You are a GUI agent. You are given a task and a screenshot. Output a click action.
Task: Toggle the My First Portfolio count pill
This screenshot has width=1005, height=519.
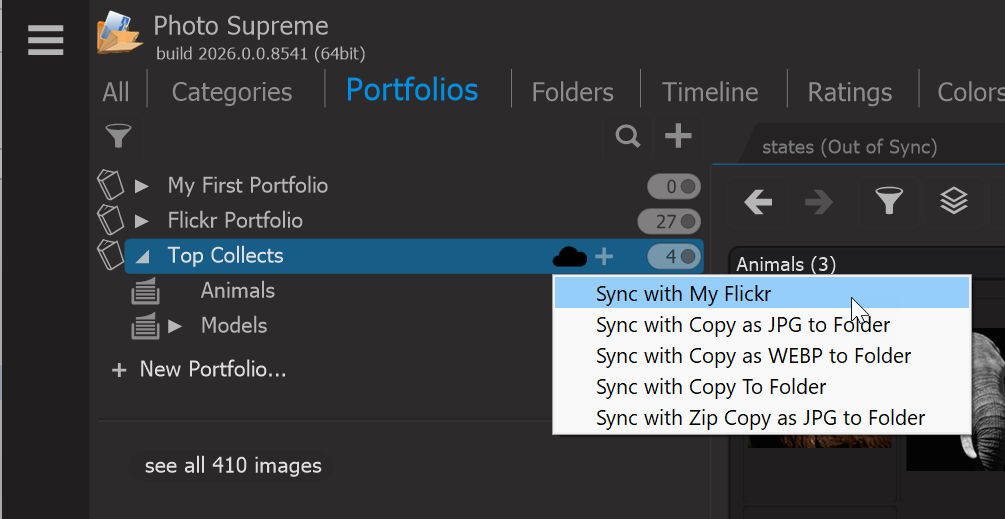tap(674, 186)
